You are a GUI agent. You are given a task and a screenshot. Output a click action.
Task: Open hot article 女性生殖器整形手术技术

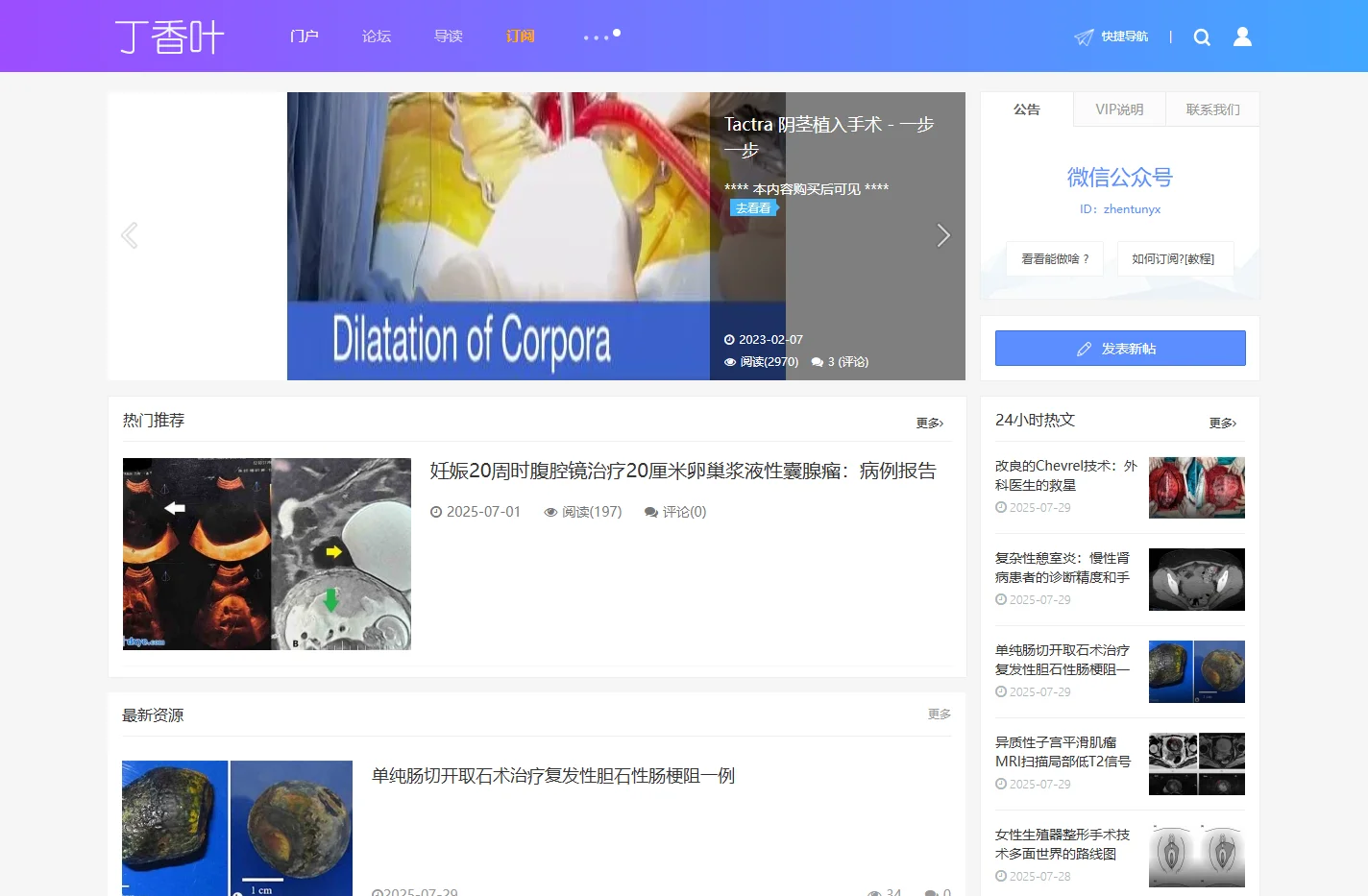[x=1063, y=844]
